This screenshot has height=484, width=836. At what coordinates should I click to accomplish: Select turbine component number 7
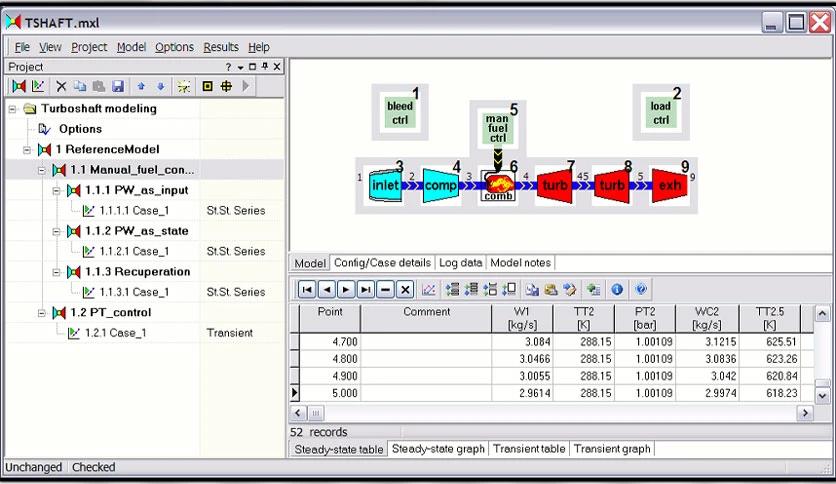554,185
